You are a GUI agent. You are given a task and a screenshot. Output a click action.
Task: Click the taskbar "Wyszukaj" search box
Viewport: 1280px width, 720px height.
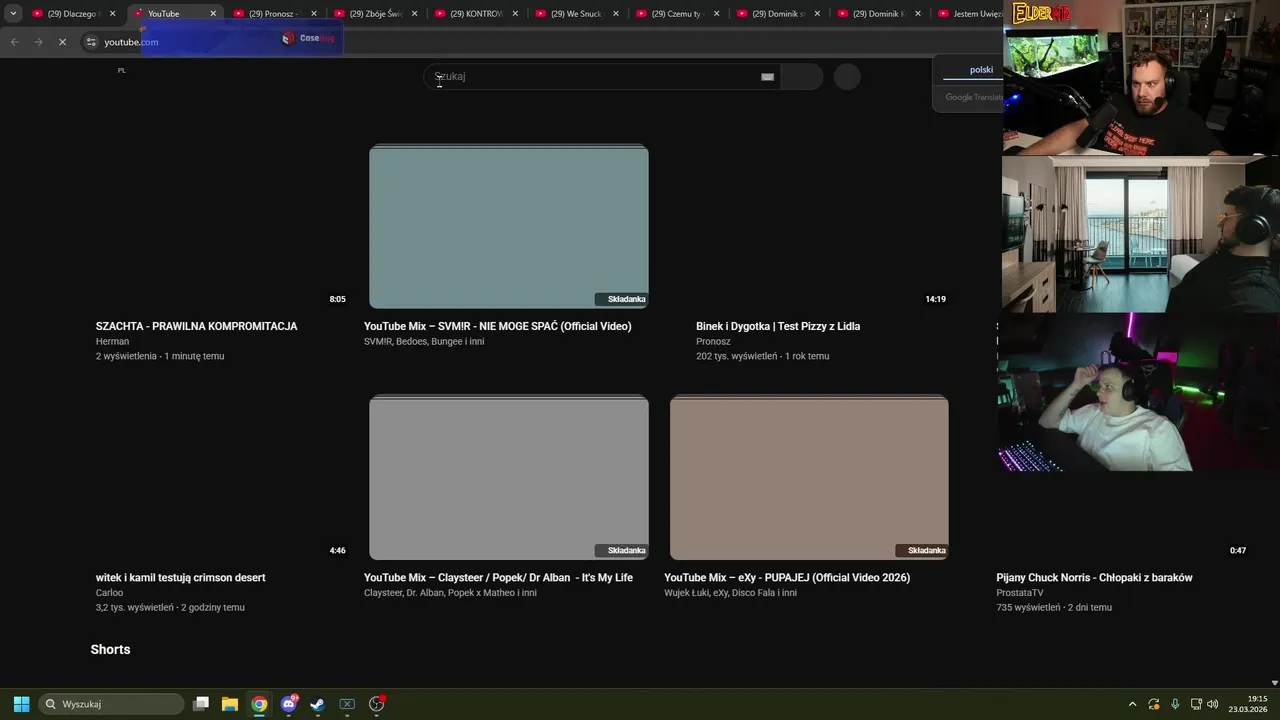[111, 704]
